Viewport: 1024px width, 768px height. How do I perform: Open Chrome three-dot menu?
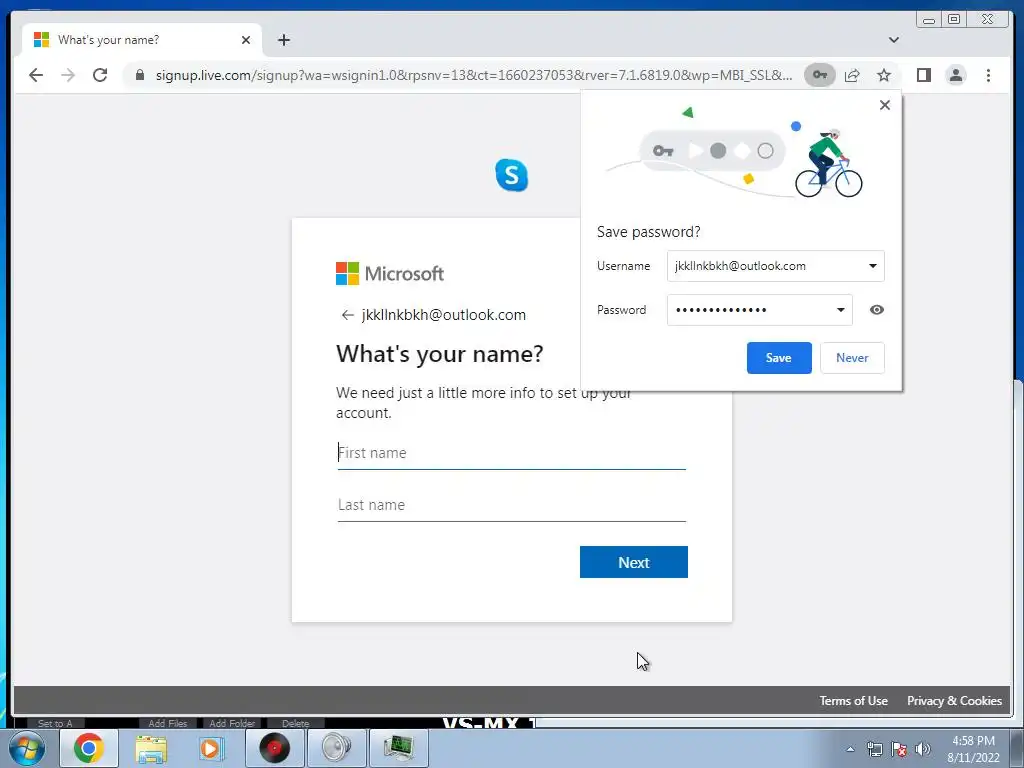[x=988, y=75]
